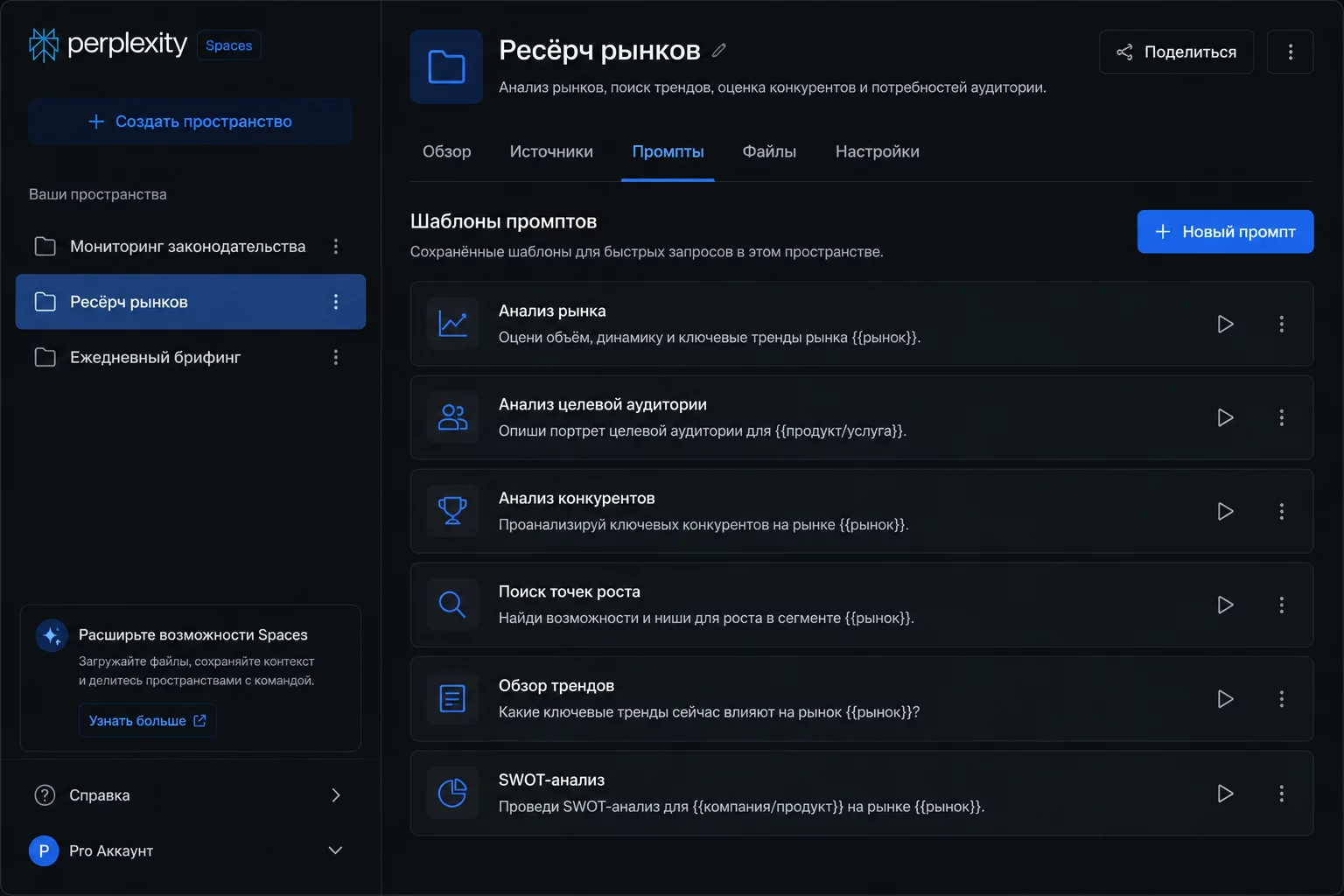Click trophy icon of Анализ конкурентов
The image size is (1344, 896).
[452, 511]
